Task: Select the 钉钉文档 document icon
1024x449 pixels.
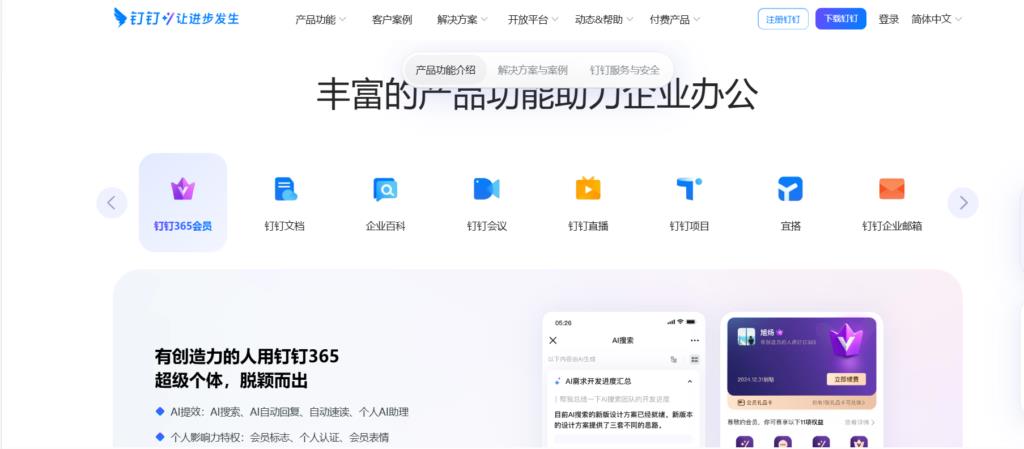Action: (x=285, y=189)
